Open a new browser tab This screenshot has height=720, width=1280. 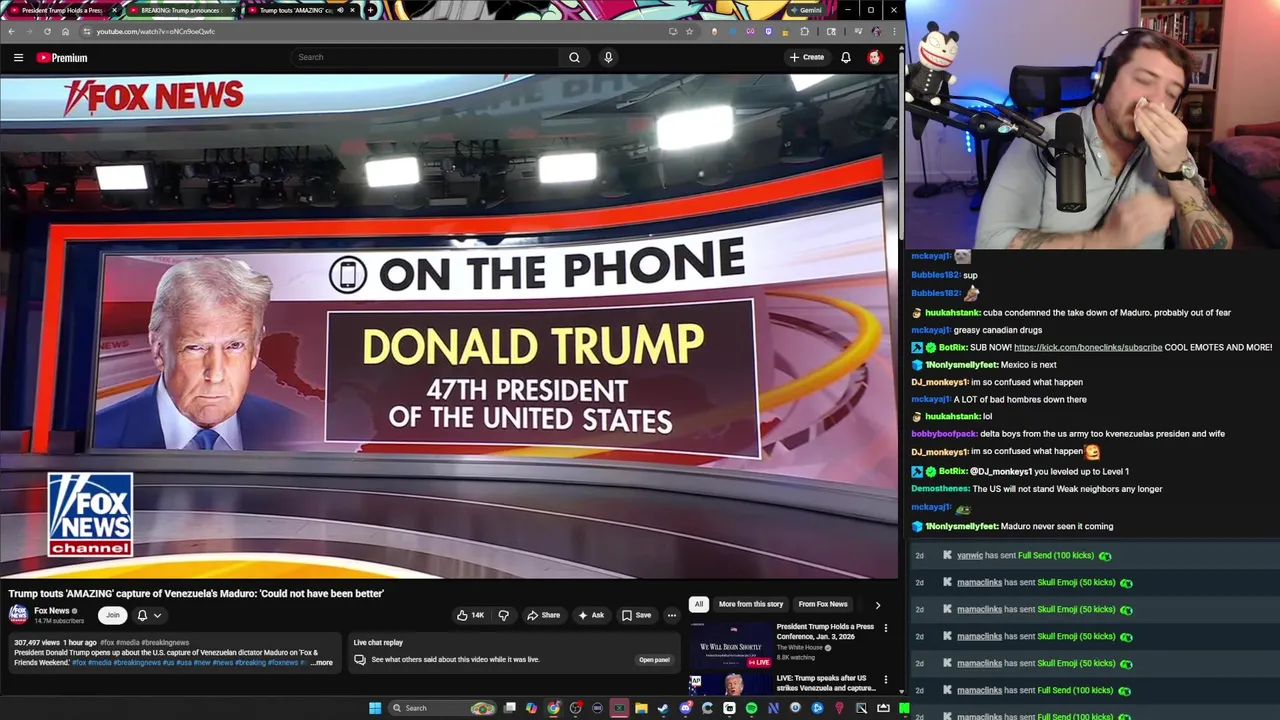tap(370, 10)
